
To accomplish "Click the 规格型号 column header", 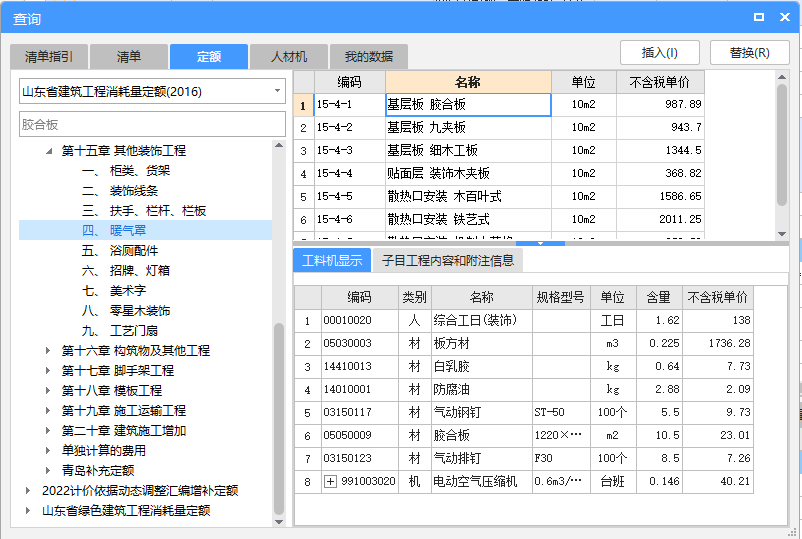I will (561, 297).
